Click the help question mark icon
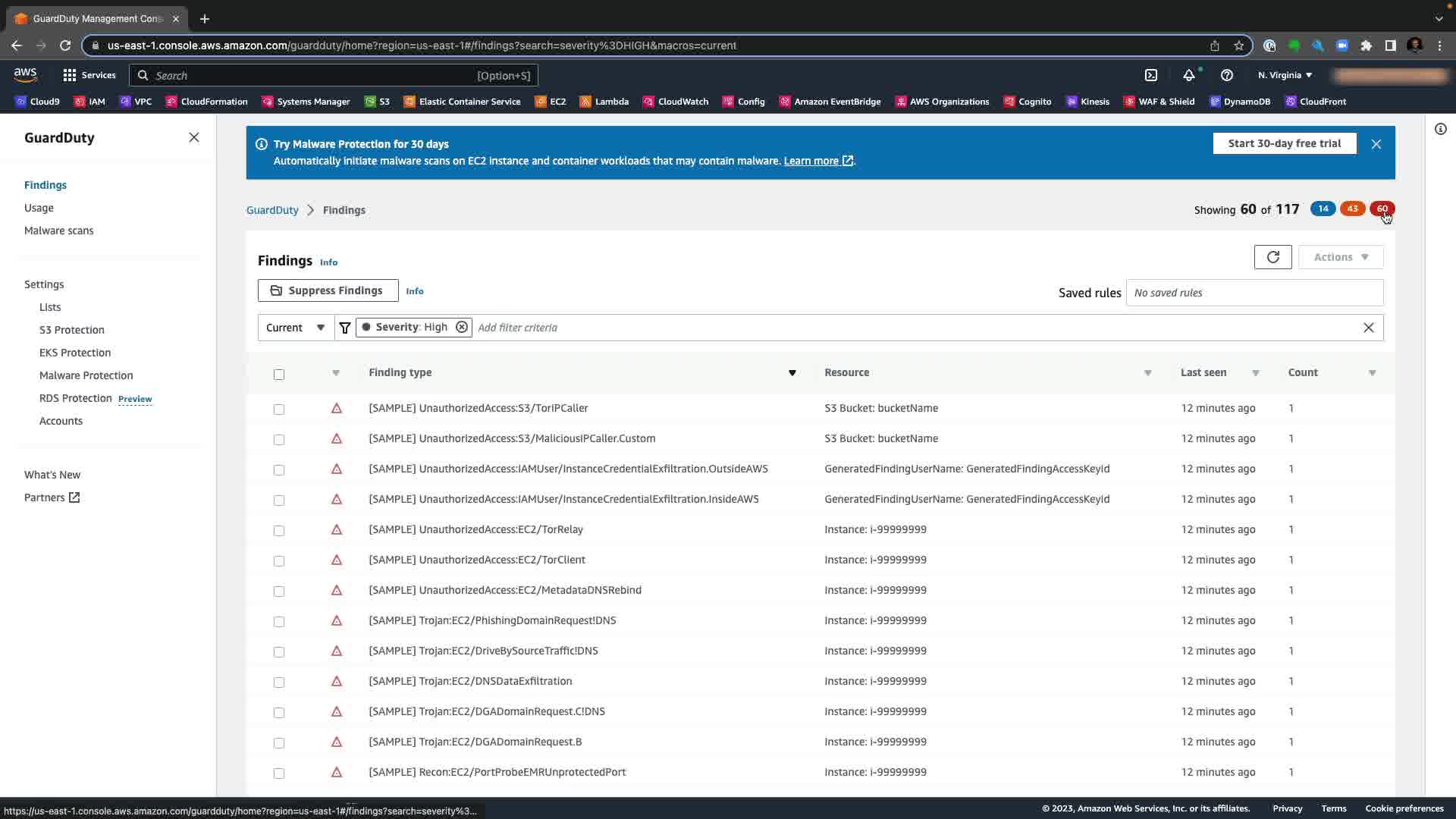Viewport: 1456px width, 819px height. click(1226, 75)
